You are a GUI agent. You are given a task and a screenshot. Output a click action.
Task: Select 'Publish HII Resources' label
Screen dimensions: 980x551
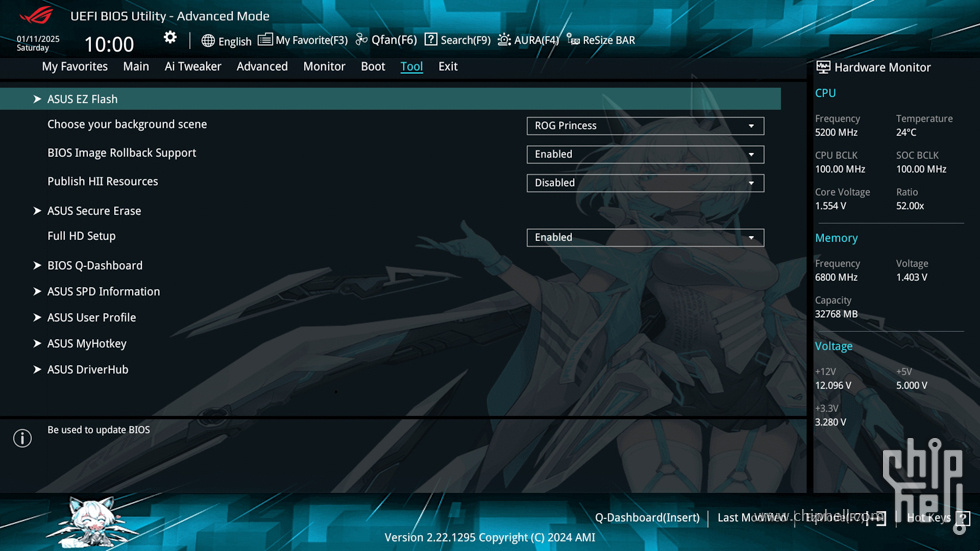point(102,181)
